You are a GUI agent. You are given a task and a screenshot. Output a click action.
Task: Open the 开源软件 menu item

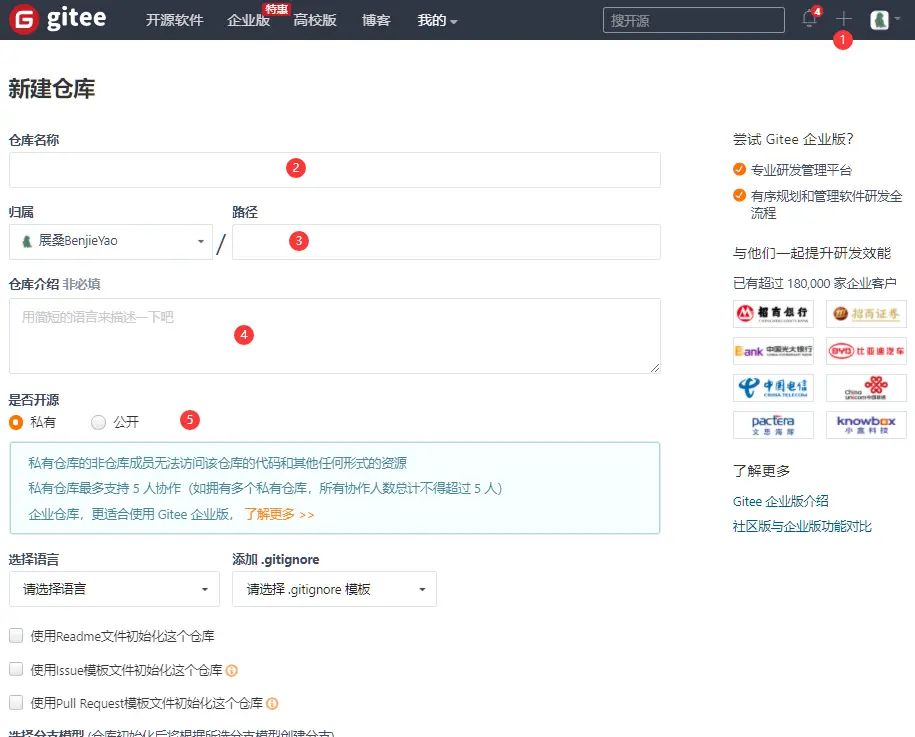[175, 19]
